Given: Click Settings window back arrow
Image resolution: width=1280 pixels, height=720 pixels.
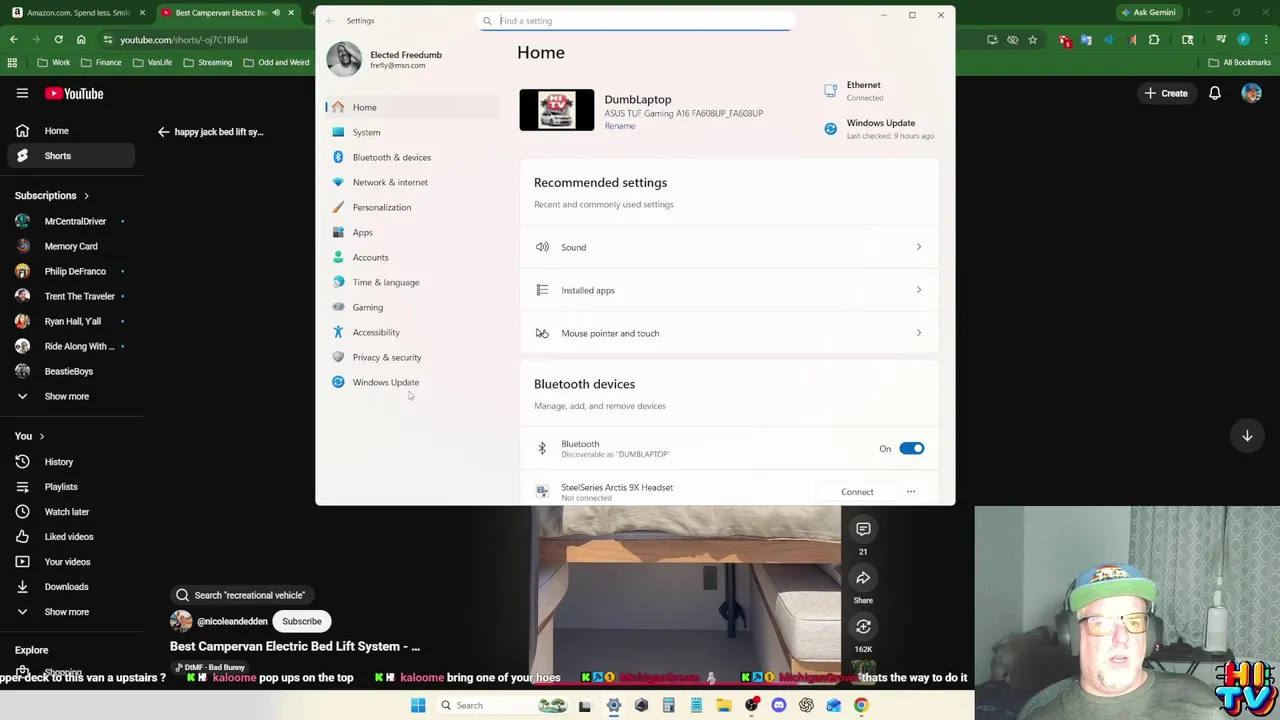Looking at the screenshot, I should pyautogui.click(x=330, y=20).
